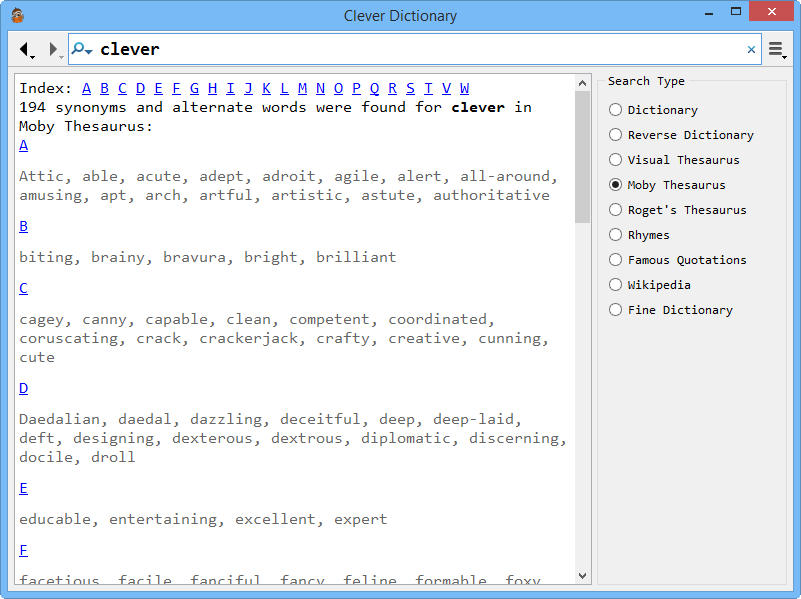801x599 pixels.
Task: Click the scrollbar down arrow
Action: pos(582,576)
